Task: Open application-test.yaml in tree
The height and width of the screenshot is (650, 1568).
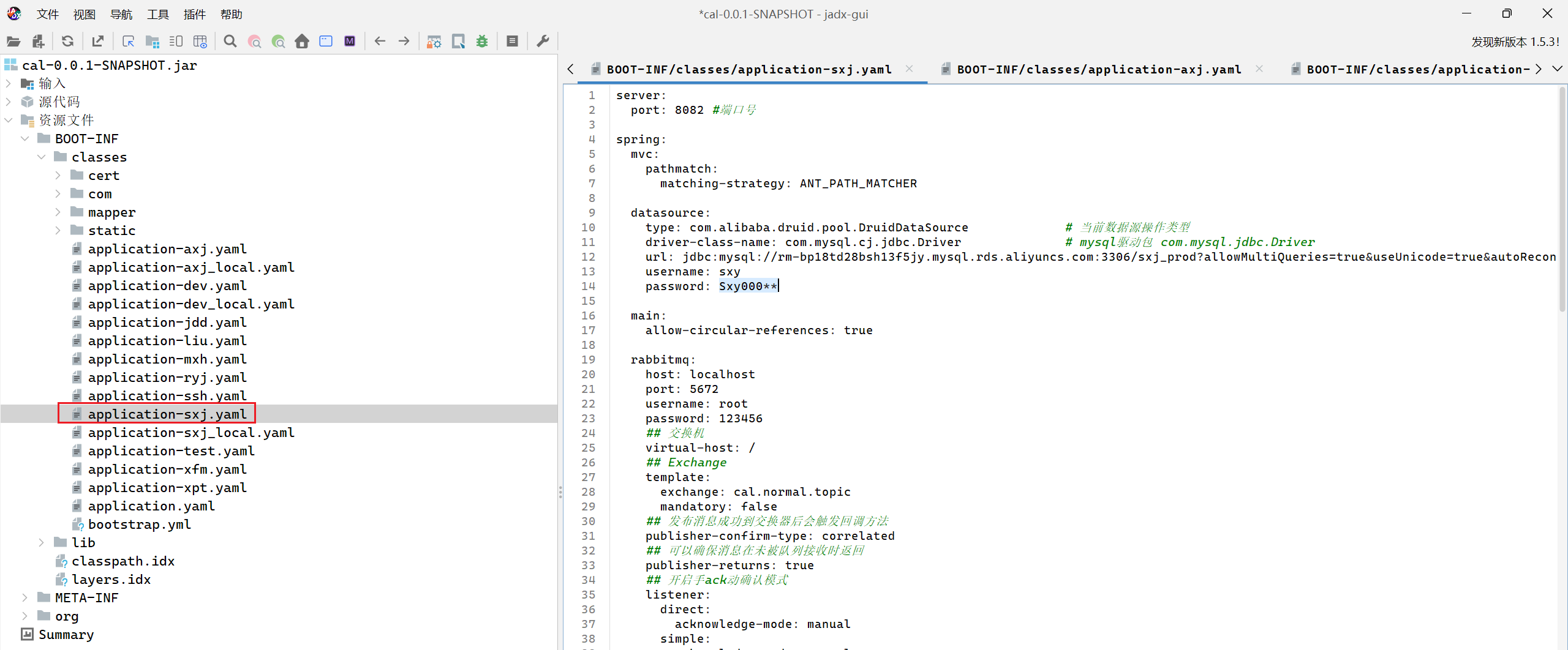Action: tap(171, 451)
